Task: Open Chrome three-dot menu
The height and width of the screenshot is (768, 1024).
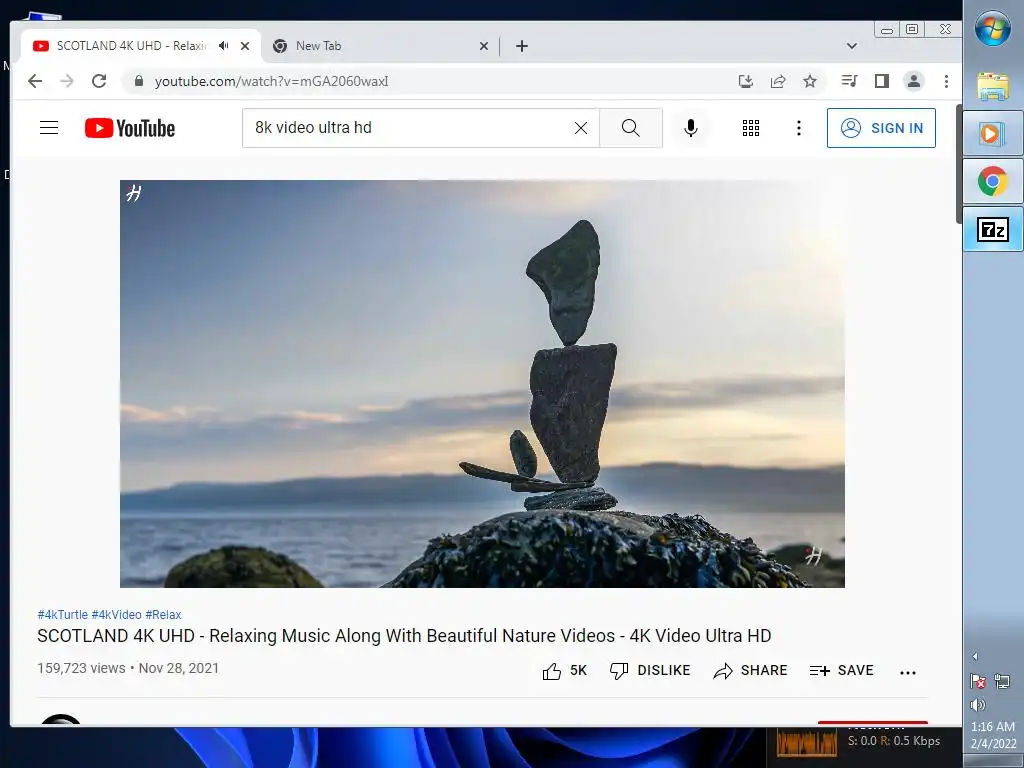Action: [x=946, y=81]
